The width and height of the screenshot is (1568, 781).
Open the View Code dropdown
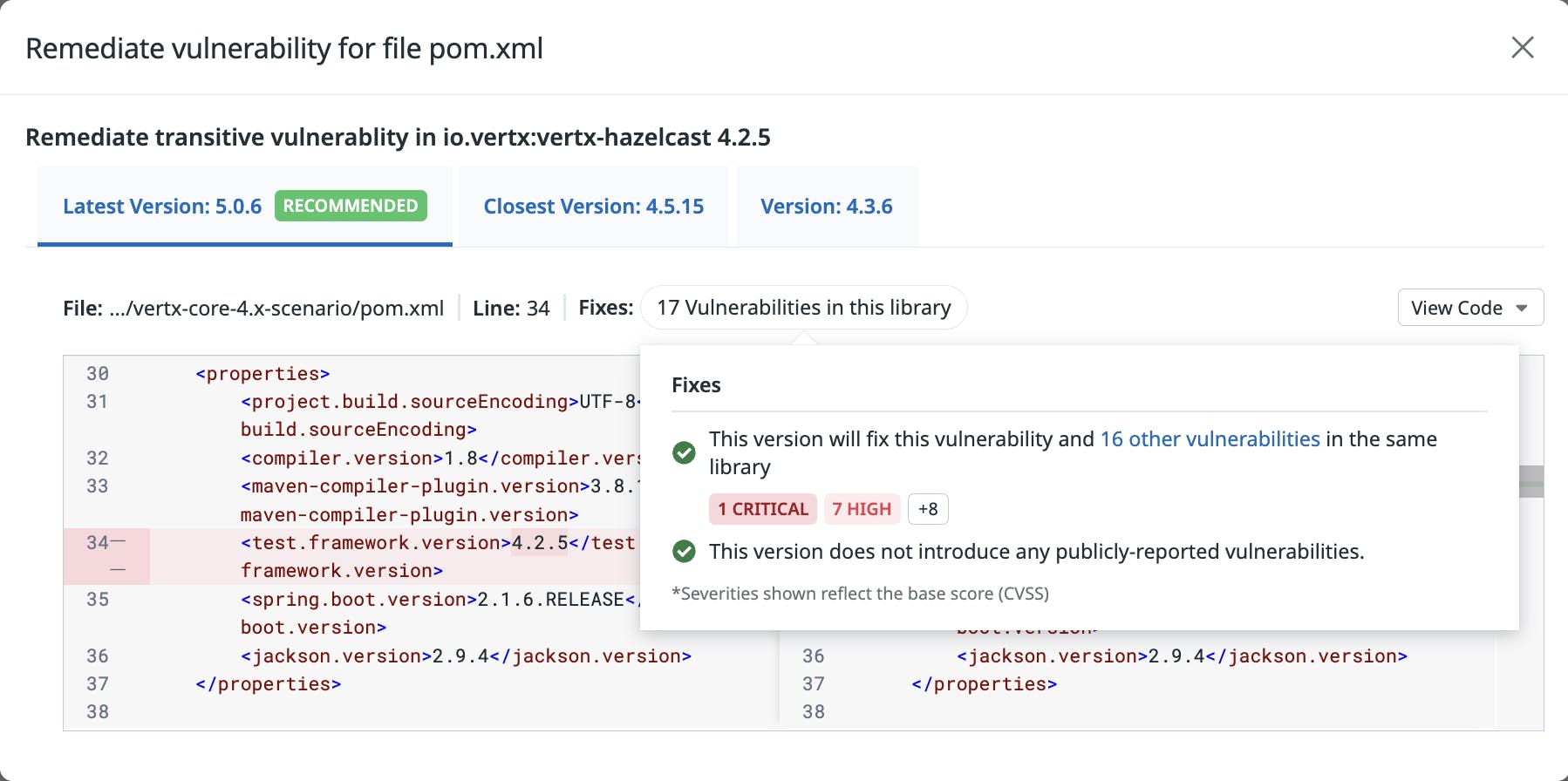coord(1470,308)
